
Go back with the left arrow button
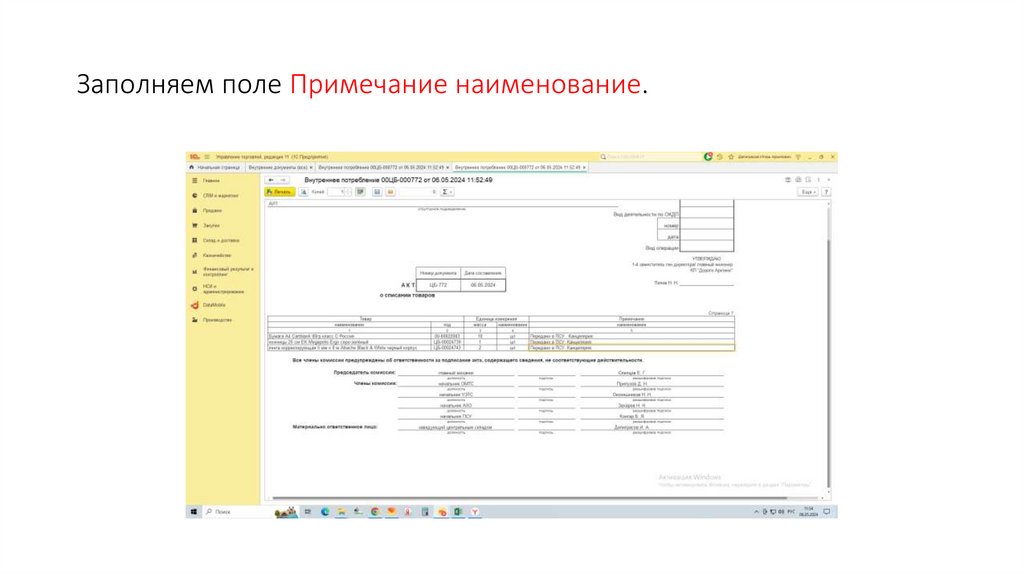pos(271,180)
